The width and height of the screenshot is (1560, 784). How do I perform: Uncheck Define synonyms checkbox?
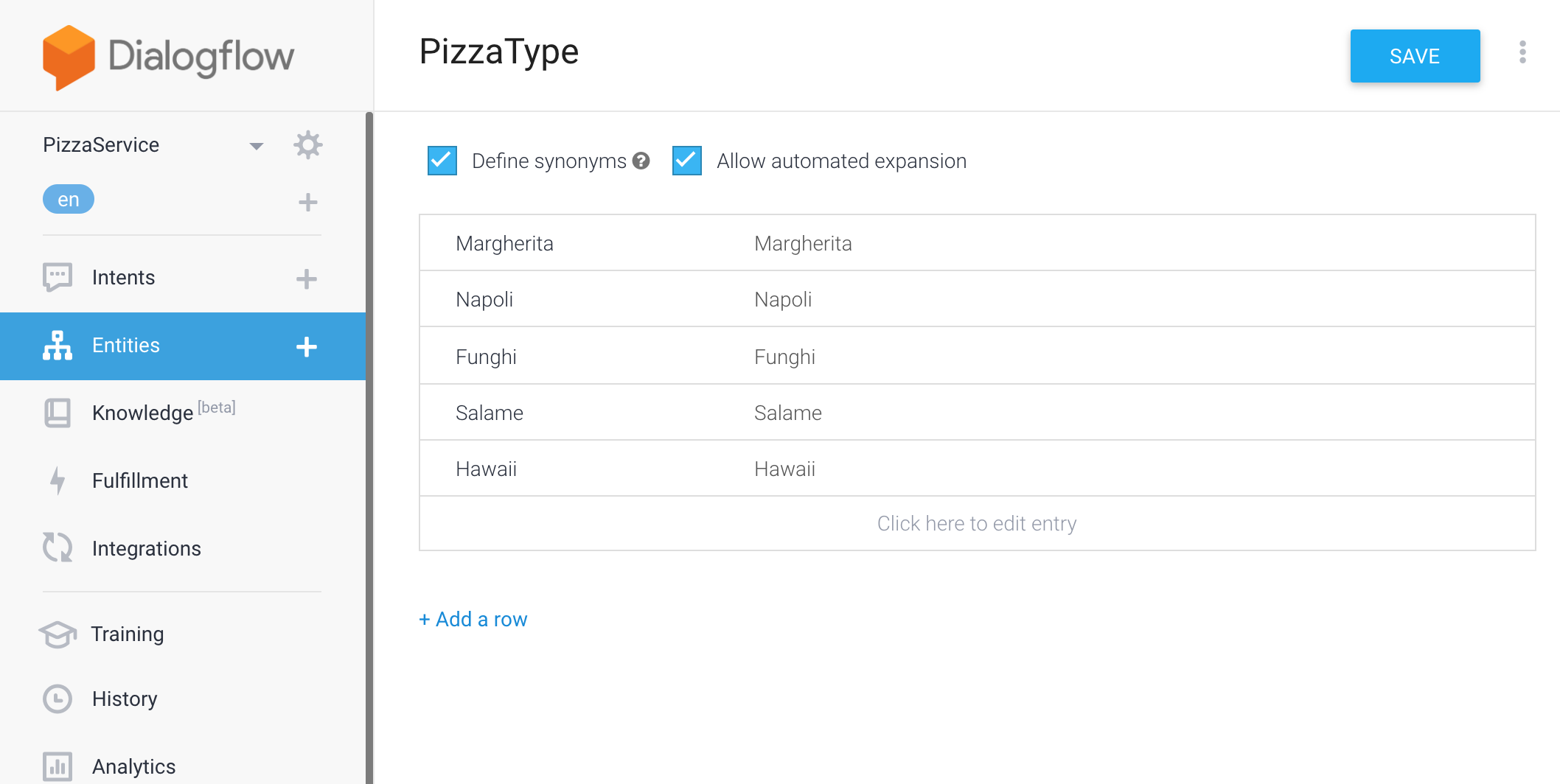[x=442, y=161]
